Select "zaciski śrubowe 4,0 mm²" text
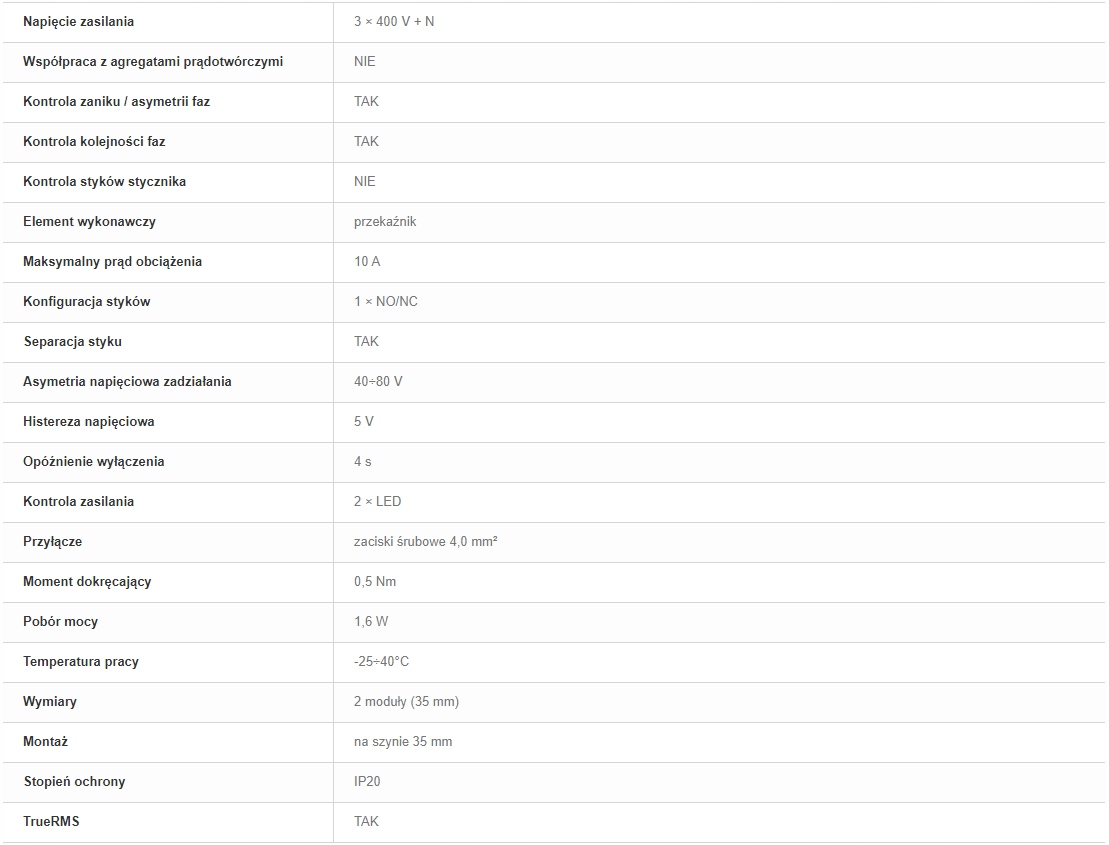The width and height of the screenshot is (1109, 845). pos(426,541)
